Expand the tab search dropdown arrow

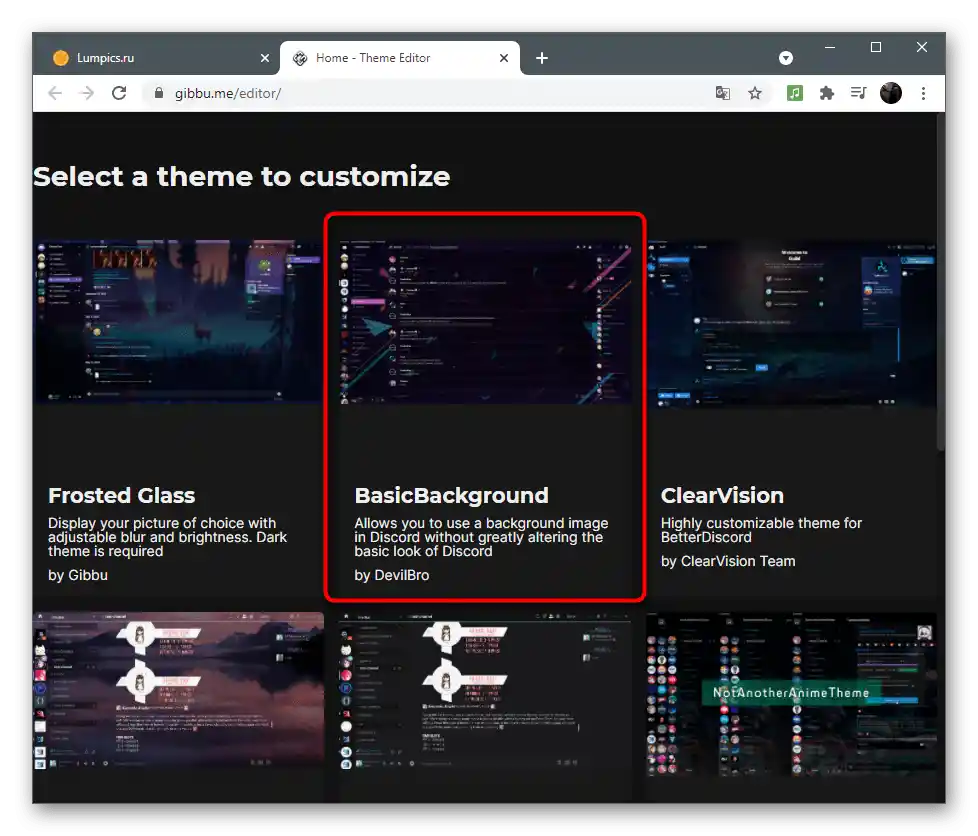coord(786,58)
